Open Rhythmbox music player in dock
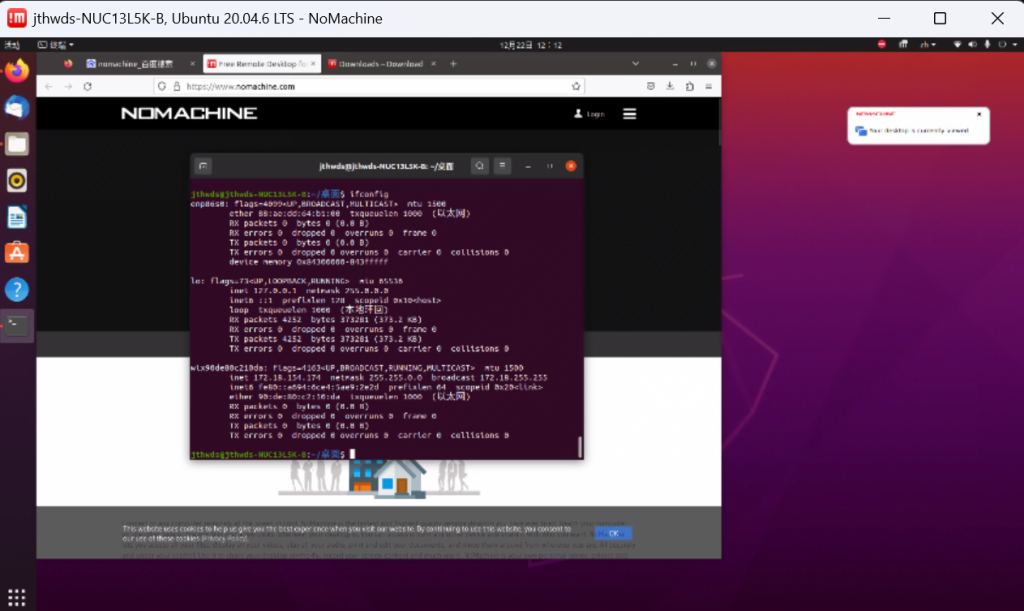Screen dimensions: 1024x611 [x=17, y=180]
